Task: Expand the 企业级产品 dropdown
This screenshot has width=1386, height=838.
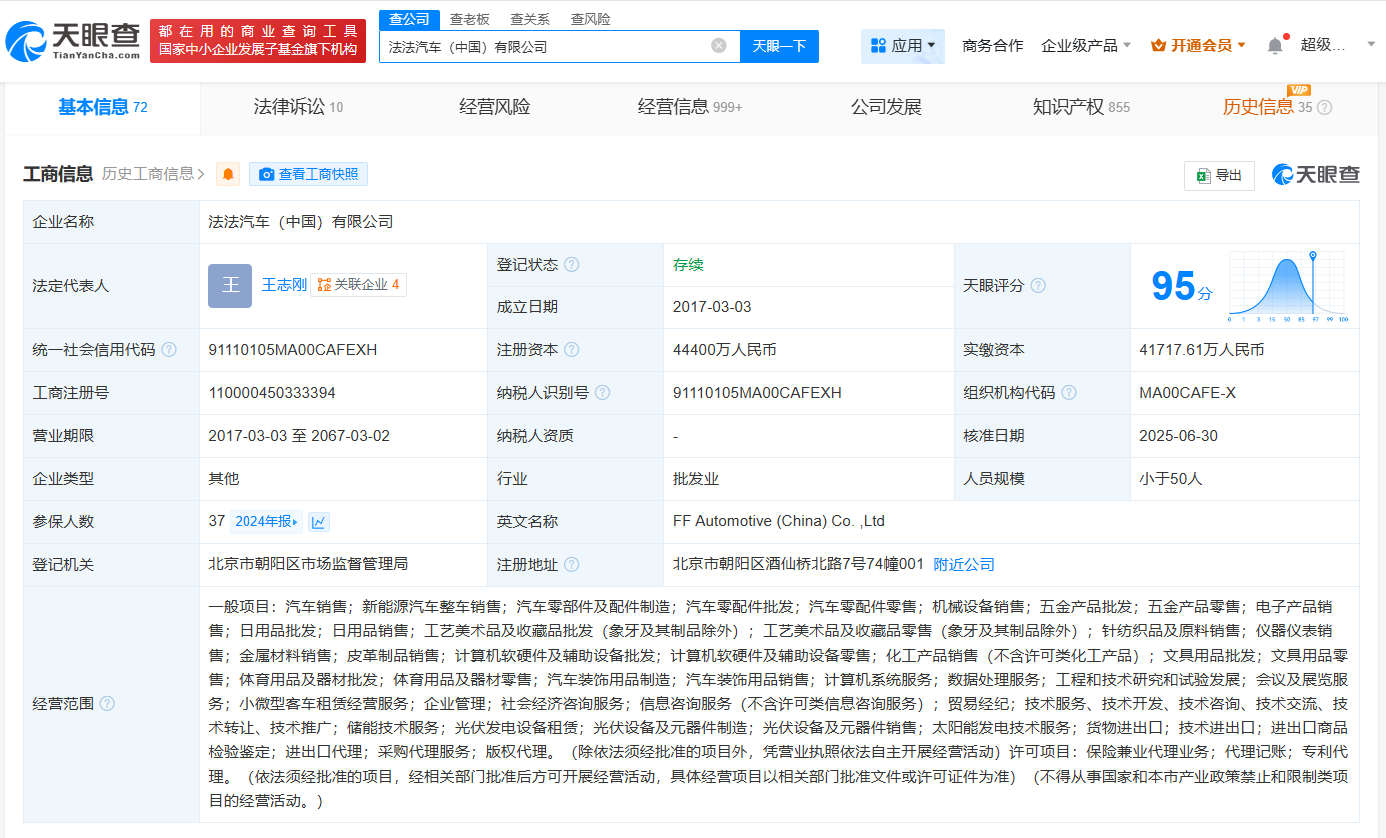Action: click(1086, 46)
